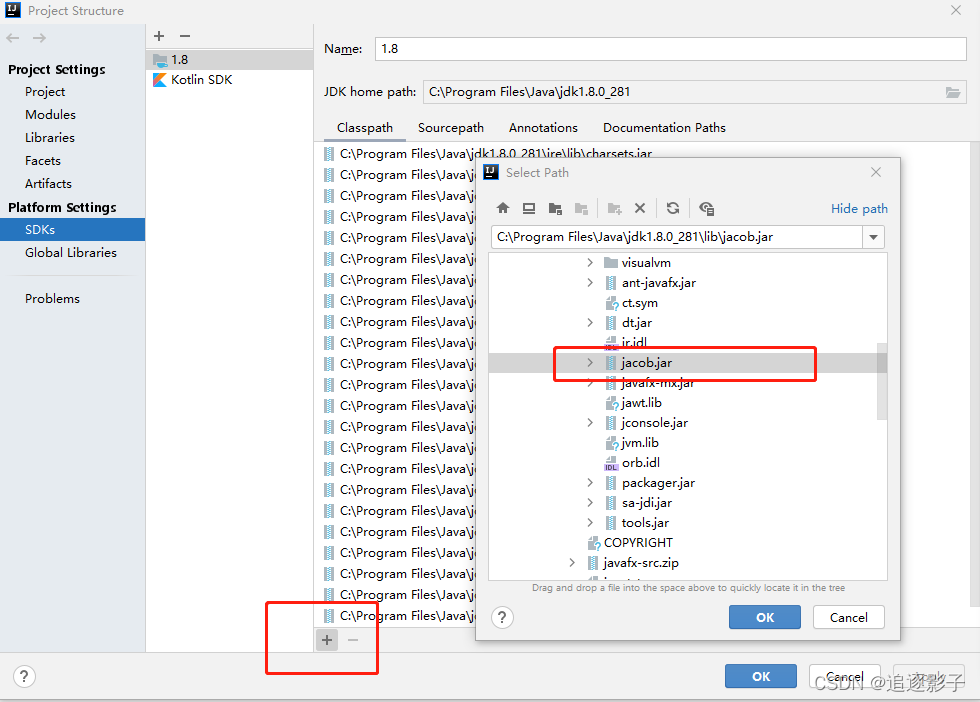Click the file tree vertical scrollbar
This screenshot has height=702, width=980.
tap(882, 381)
